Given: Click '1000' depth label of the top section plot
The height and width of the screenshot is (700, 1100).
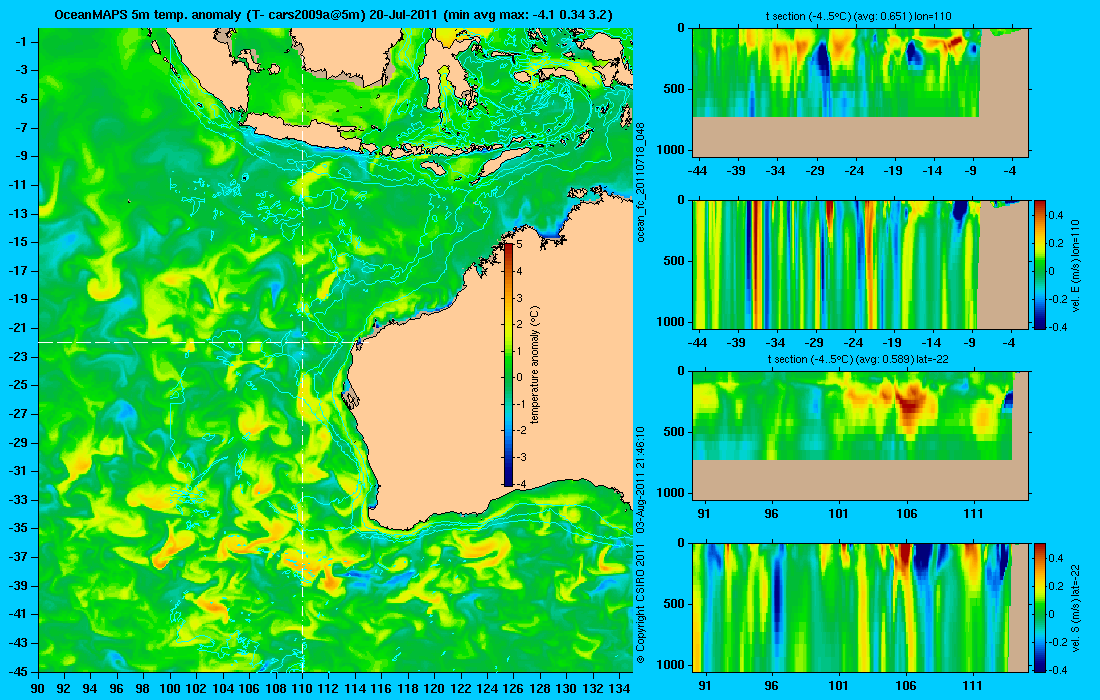Looking at the screenshot, I should click(x=671, y=149).
